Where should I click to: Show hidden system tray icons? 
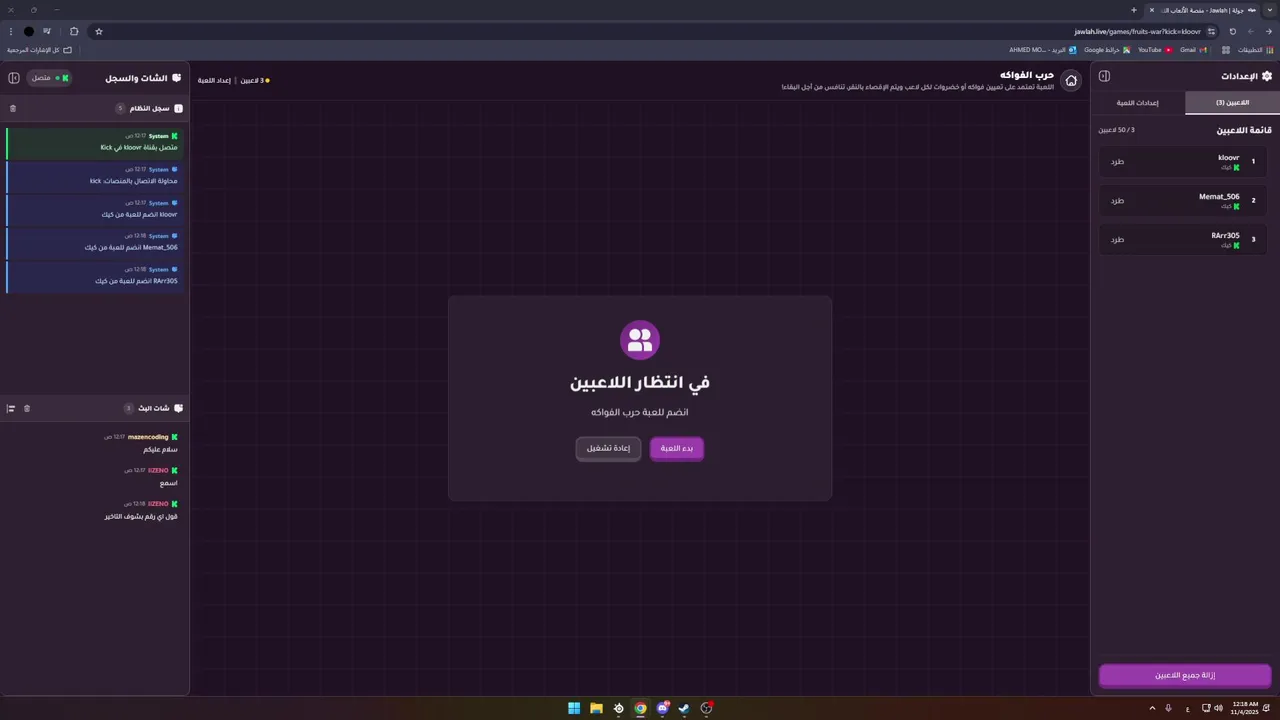point(1151,708)
